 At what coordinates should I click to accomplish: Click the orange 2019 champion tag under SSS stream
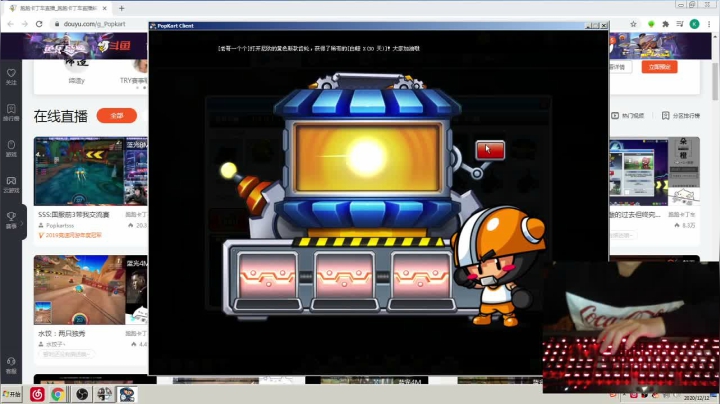[70, 235]
